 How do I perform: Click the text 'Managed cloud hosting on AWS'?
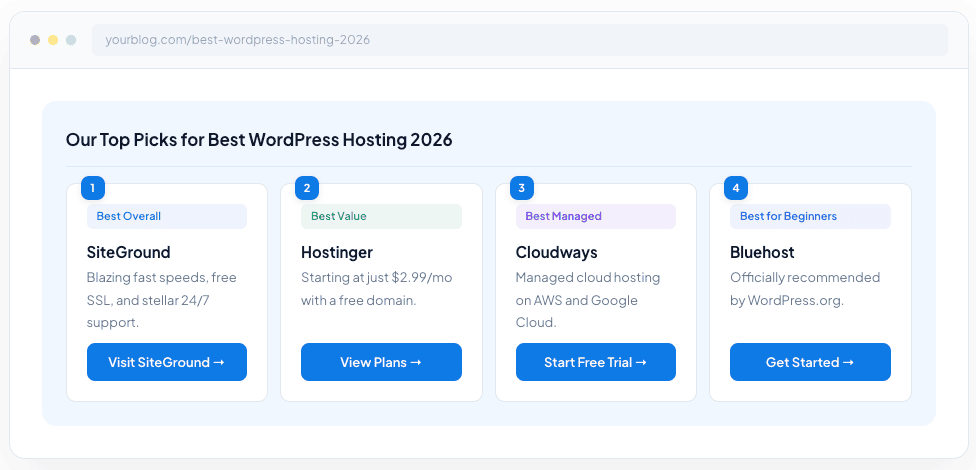pos(588,300)
